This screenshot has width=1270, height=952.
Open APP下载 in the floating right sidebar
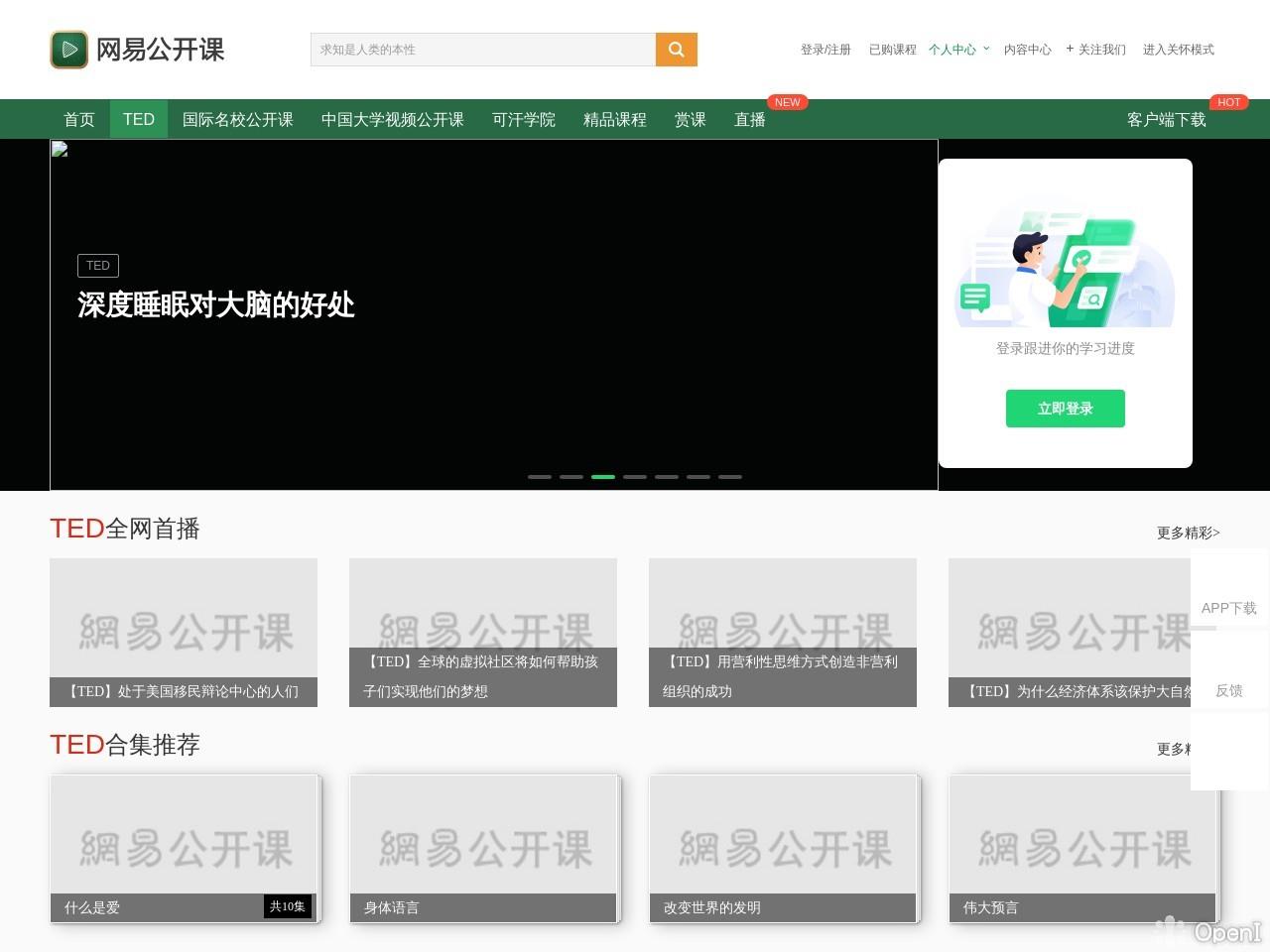(1229, 608)
